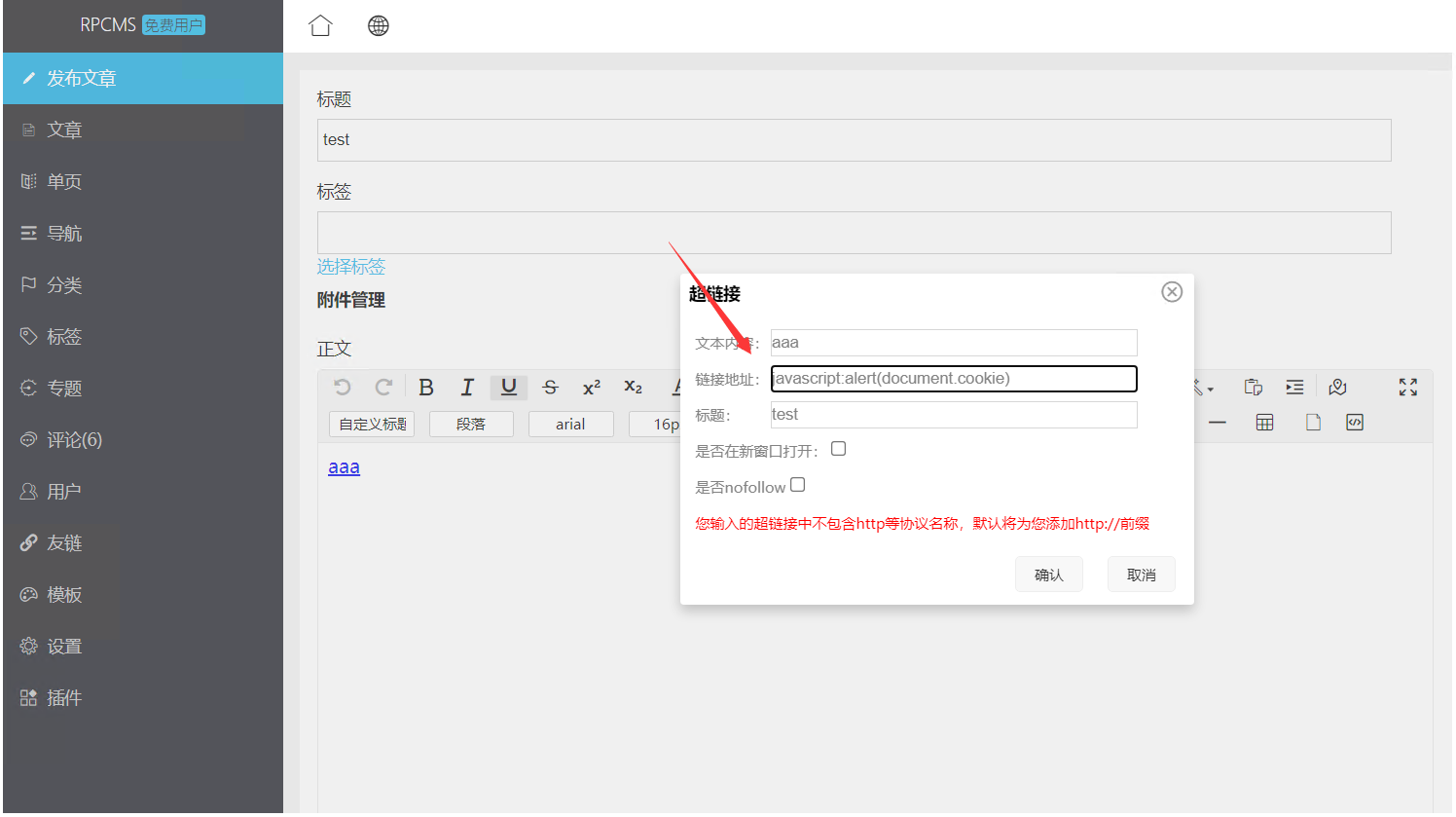Click the 超链接 dialog title
Viewport: 1456px width, 817px height.
715,293
